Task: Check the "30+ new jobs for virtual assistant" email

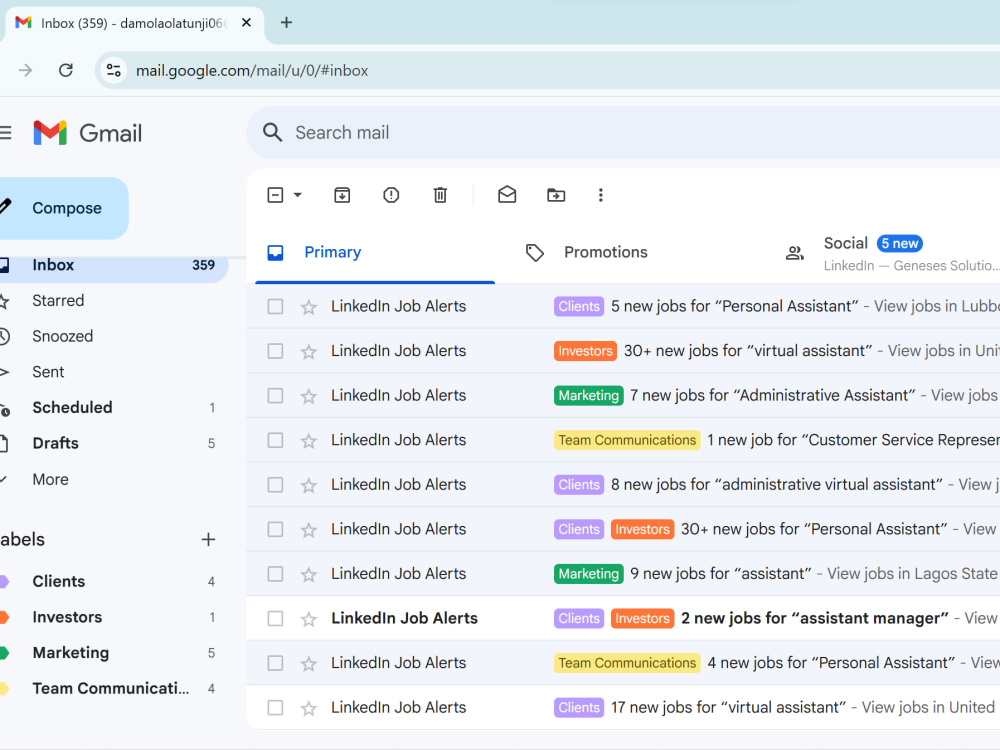Action: coord(275,351)
